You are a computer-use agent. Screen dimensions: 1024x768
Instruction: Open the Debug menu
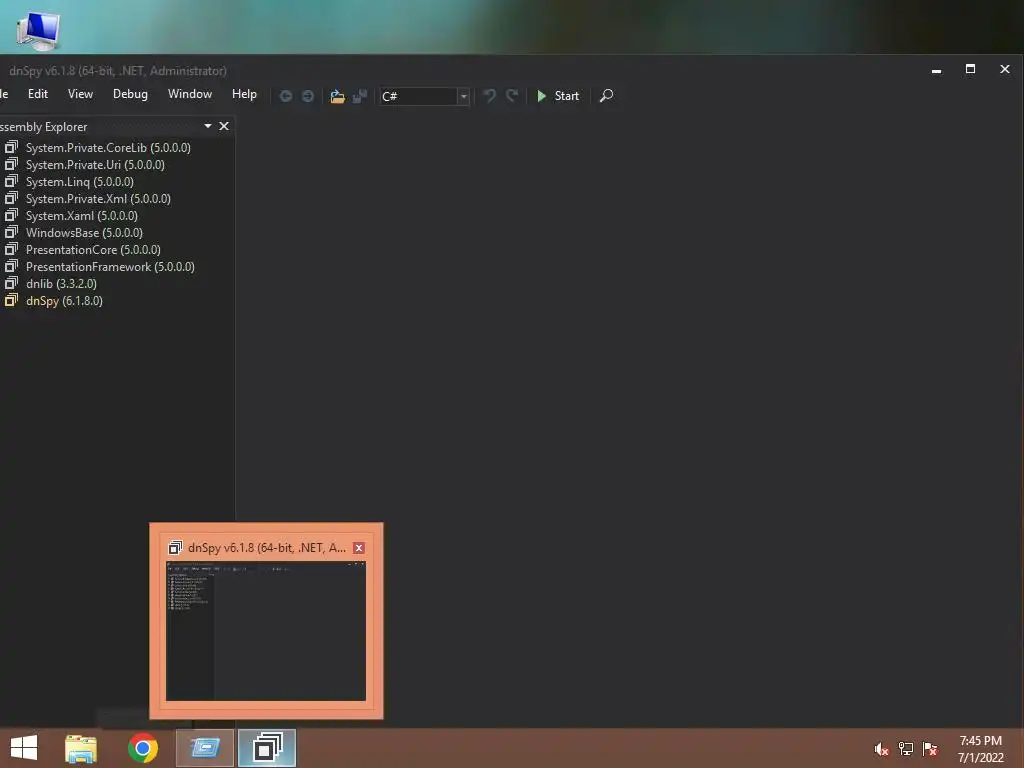click(131, 94)
